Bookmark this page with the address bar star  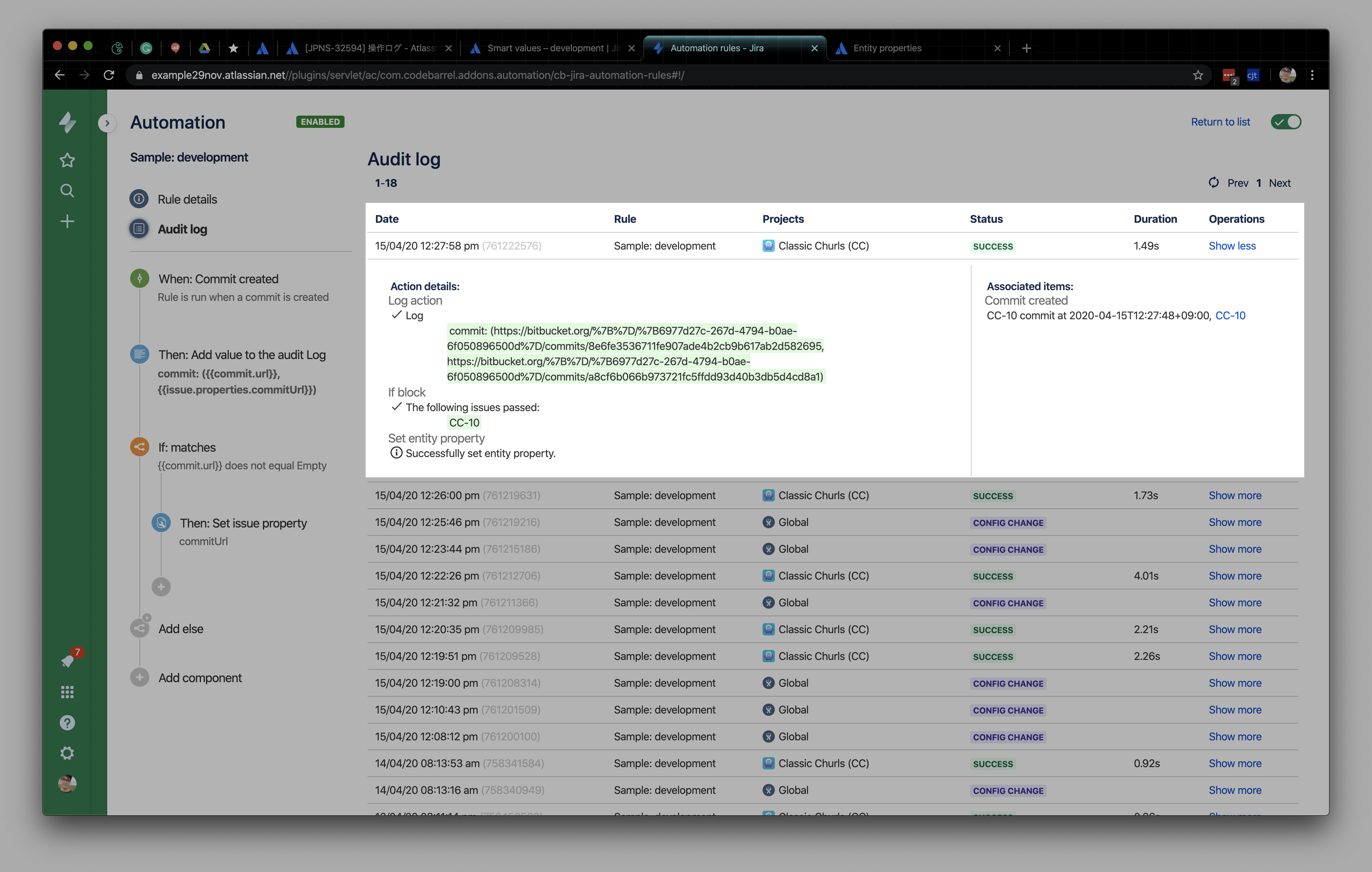point(1198,75)
